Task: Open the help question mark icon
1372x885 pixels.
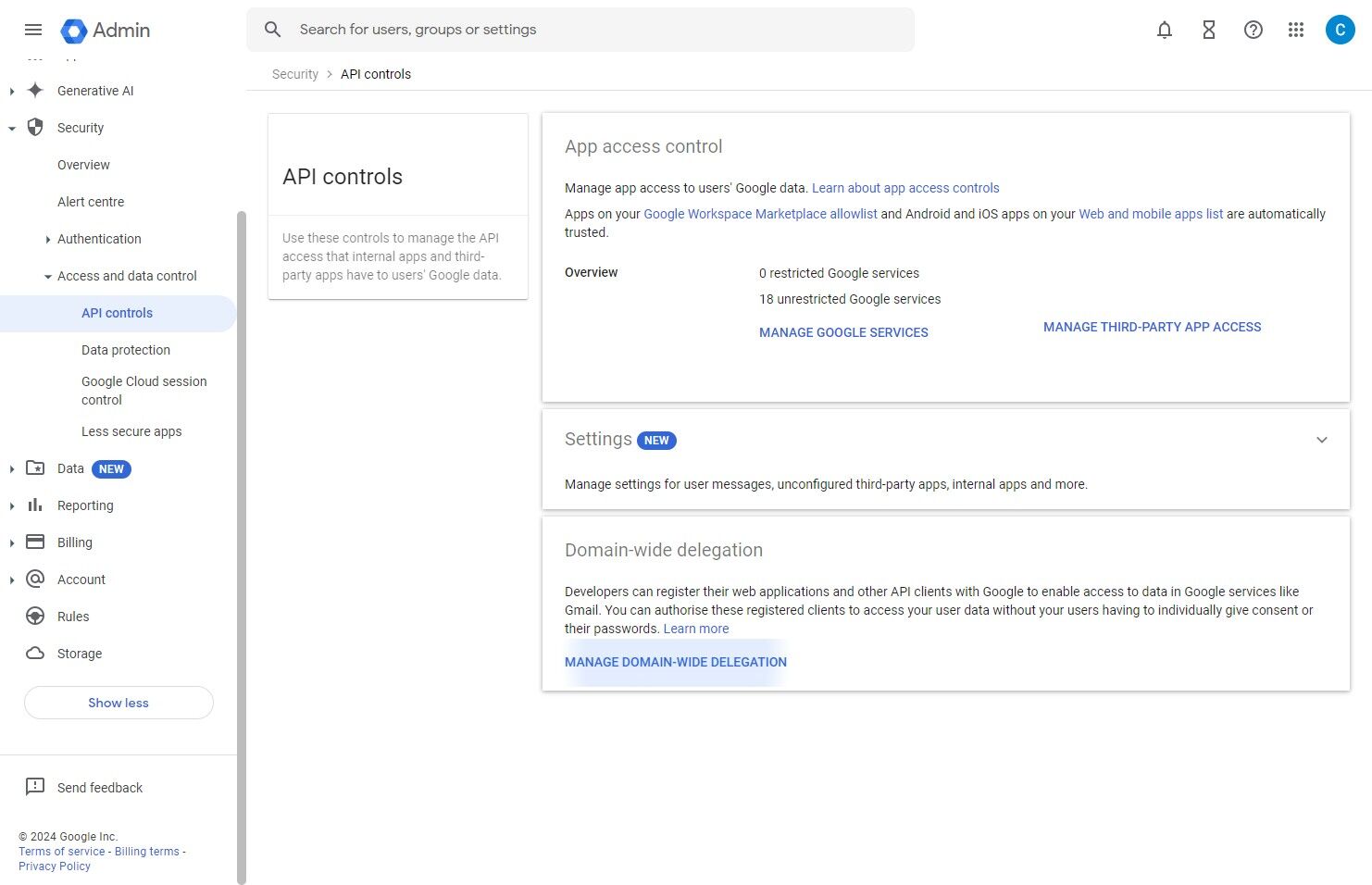Action: (x=1254, y=30)
